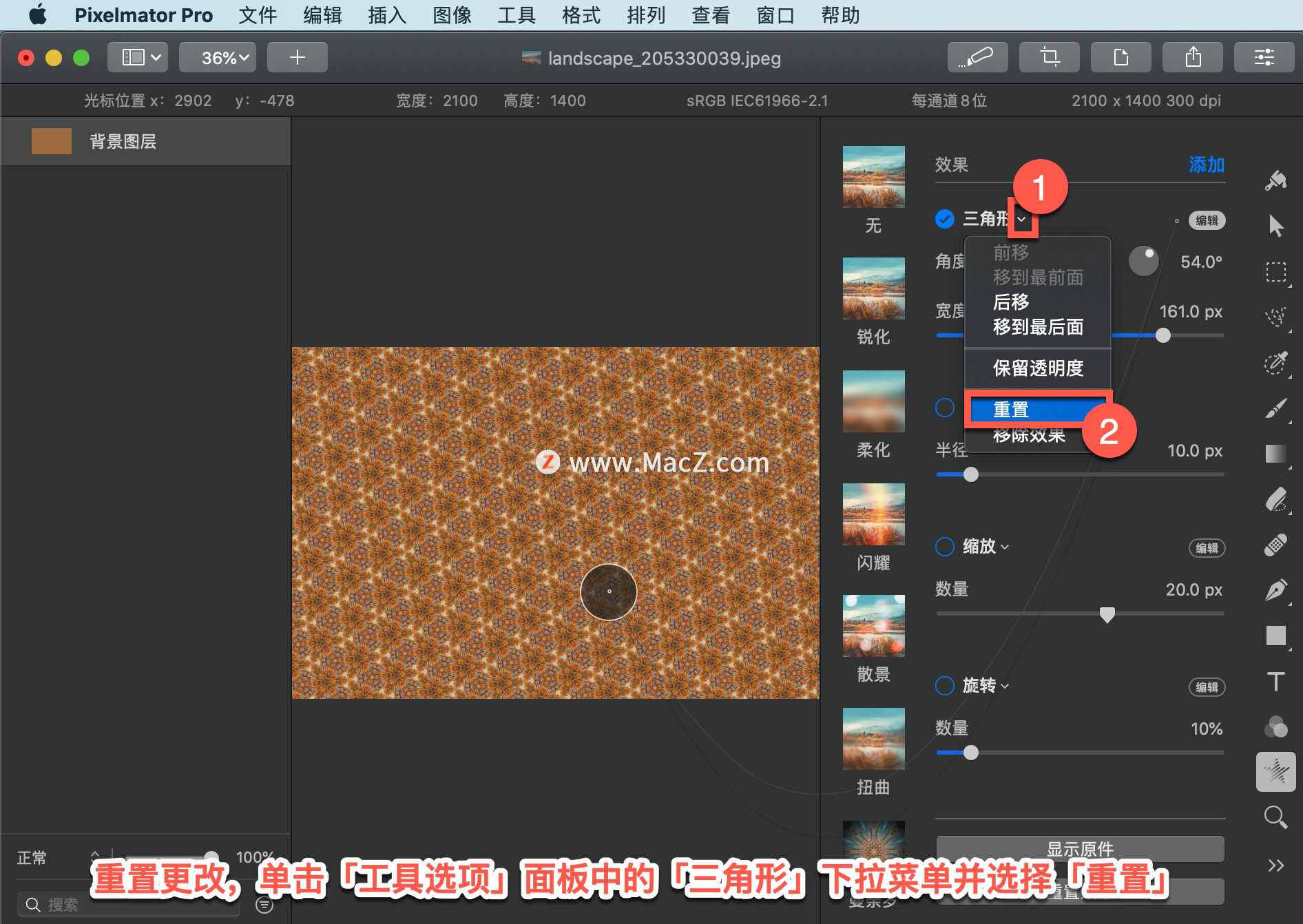Click the 显示原件 button
The image size is (1303, 924).
1080,848
